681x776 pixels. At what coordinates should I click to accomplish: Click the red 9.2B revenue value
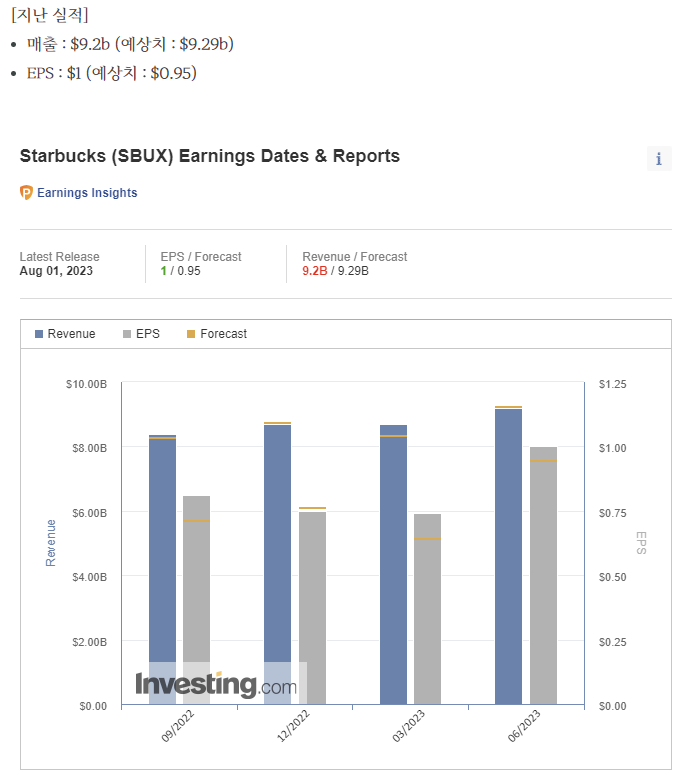tap(315, 271)
